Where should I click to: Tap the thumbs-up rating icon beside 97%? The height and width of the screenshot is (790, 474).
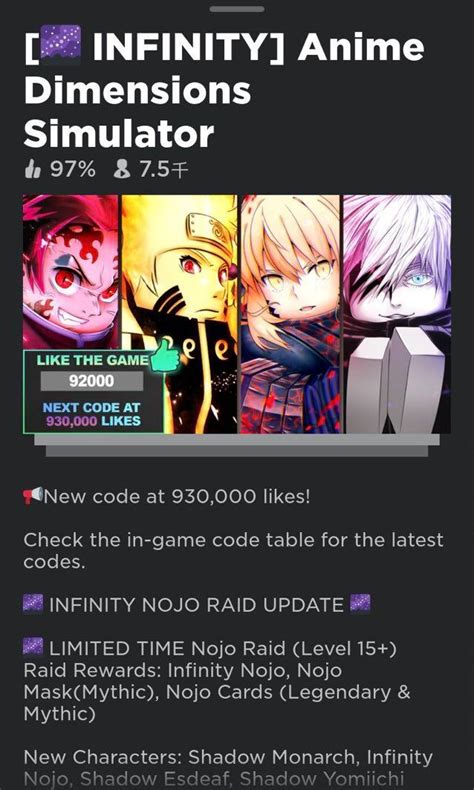(32, 170)
